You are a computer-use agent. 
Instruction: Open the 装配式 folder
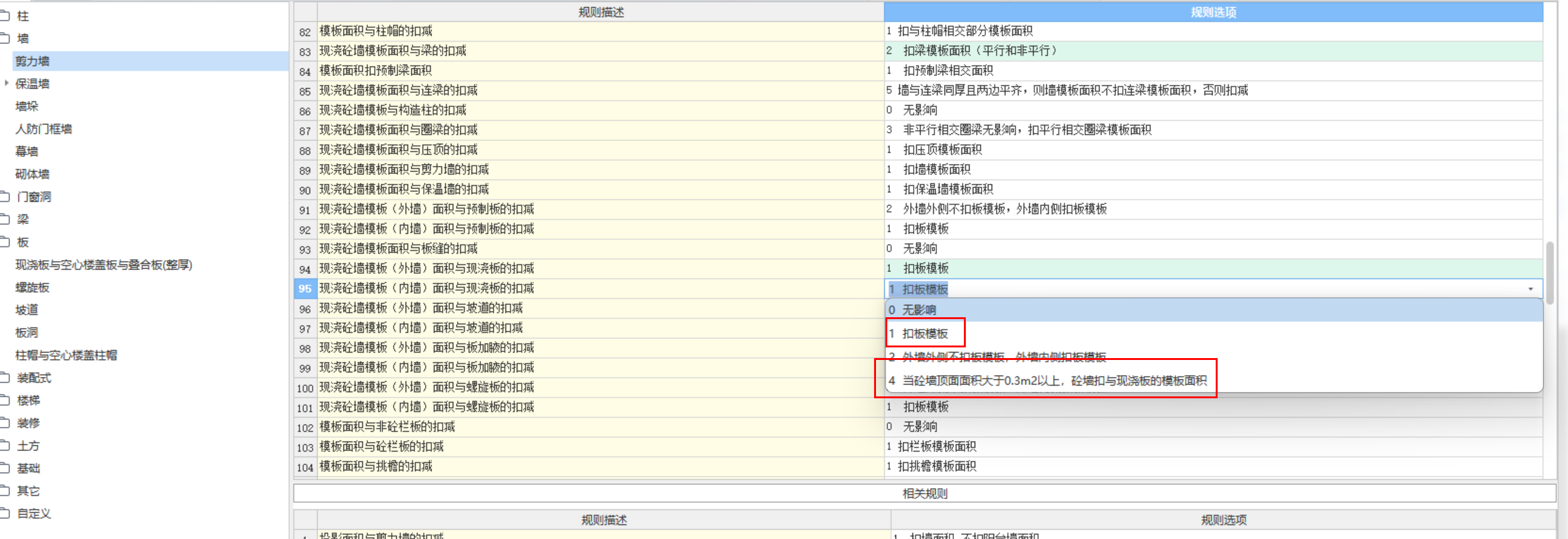pos(34,378)
